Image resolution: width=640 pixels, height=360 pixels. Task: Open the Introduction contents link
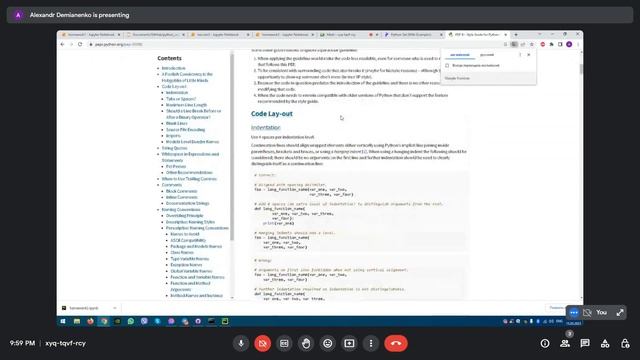click(x=173, y=68)
